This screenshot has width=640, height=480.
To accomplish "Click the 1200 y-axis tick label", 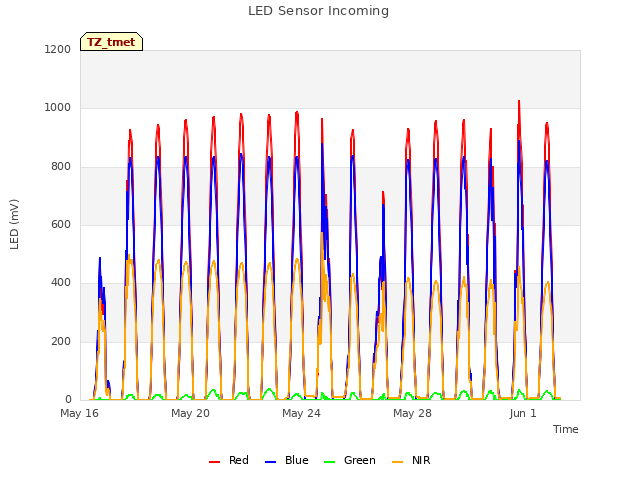I will click(x=58, y=49).
